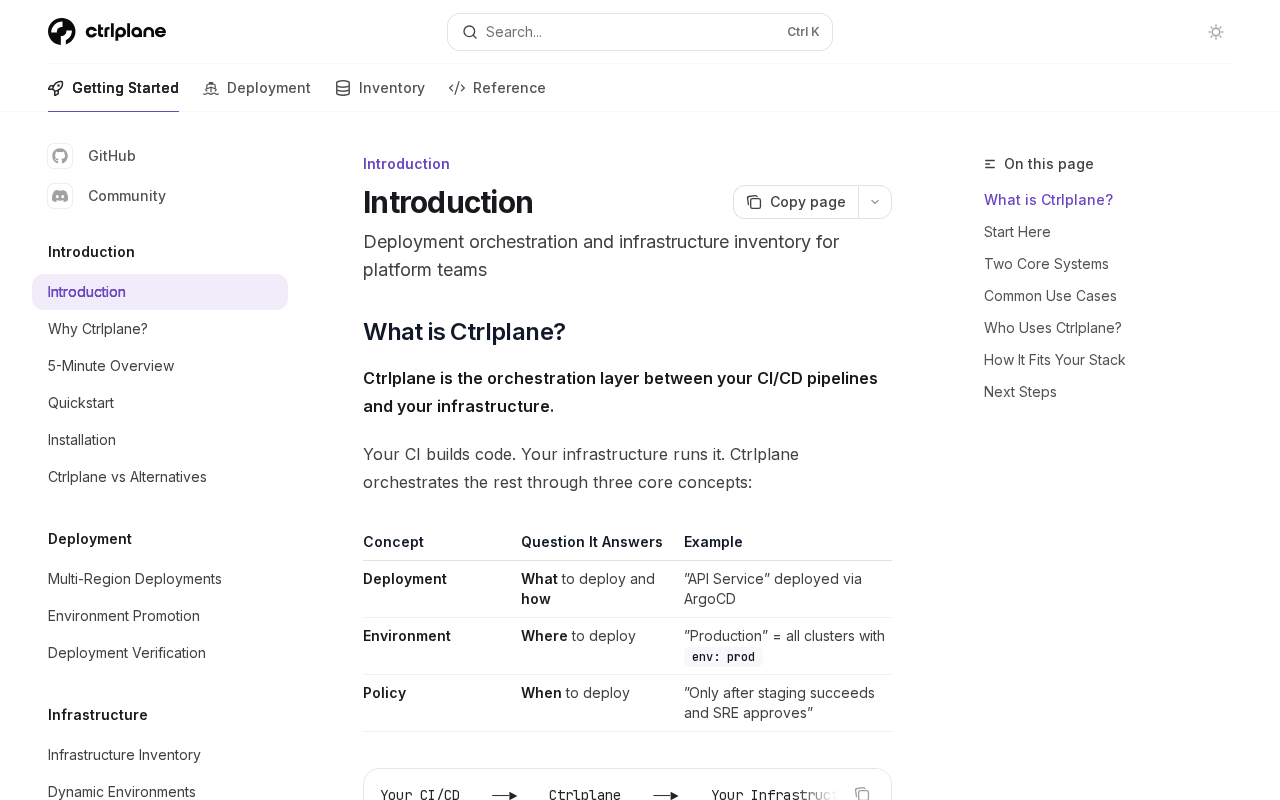Jump to Two Core Systems section
The width and height of the screenshot is (1280, 800).
point(1046,264)
